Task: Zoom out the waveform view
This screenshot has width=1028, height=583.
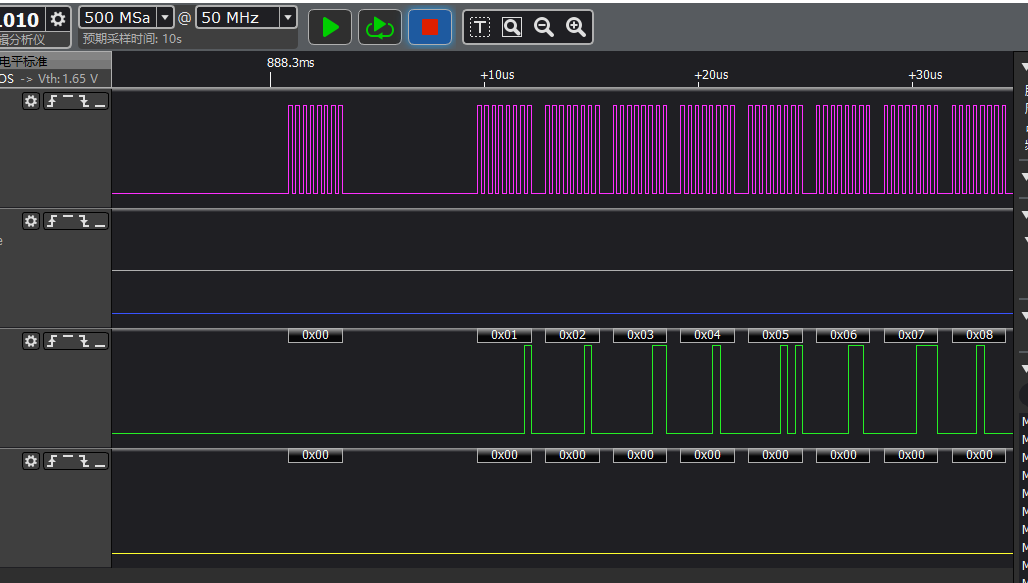Action: pyautogui.click(x=544, y=27)
